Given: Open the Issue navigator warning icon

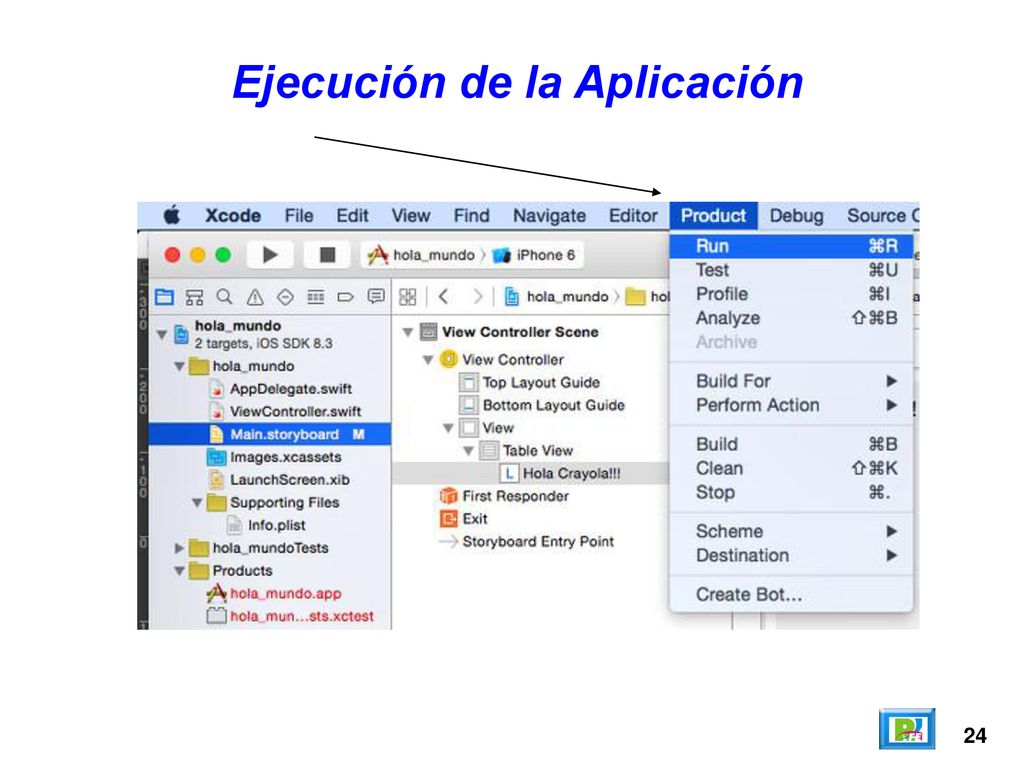Looking at the screenshot, I should [255, 298].
